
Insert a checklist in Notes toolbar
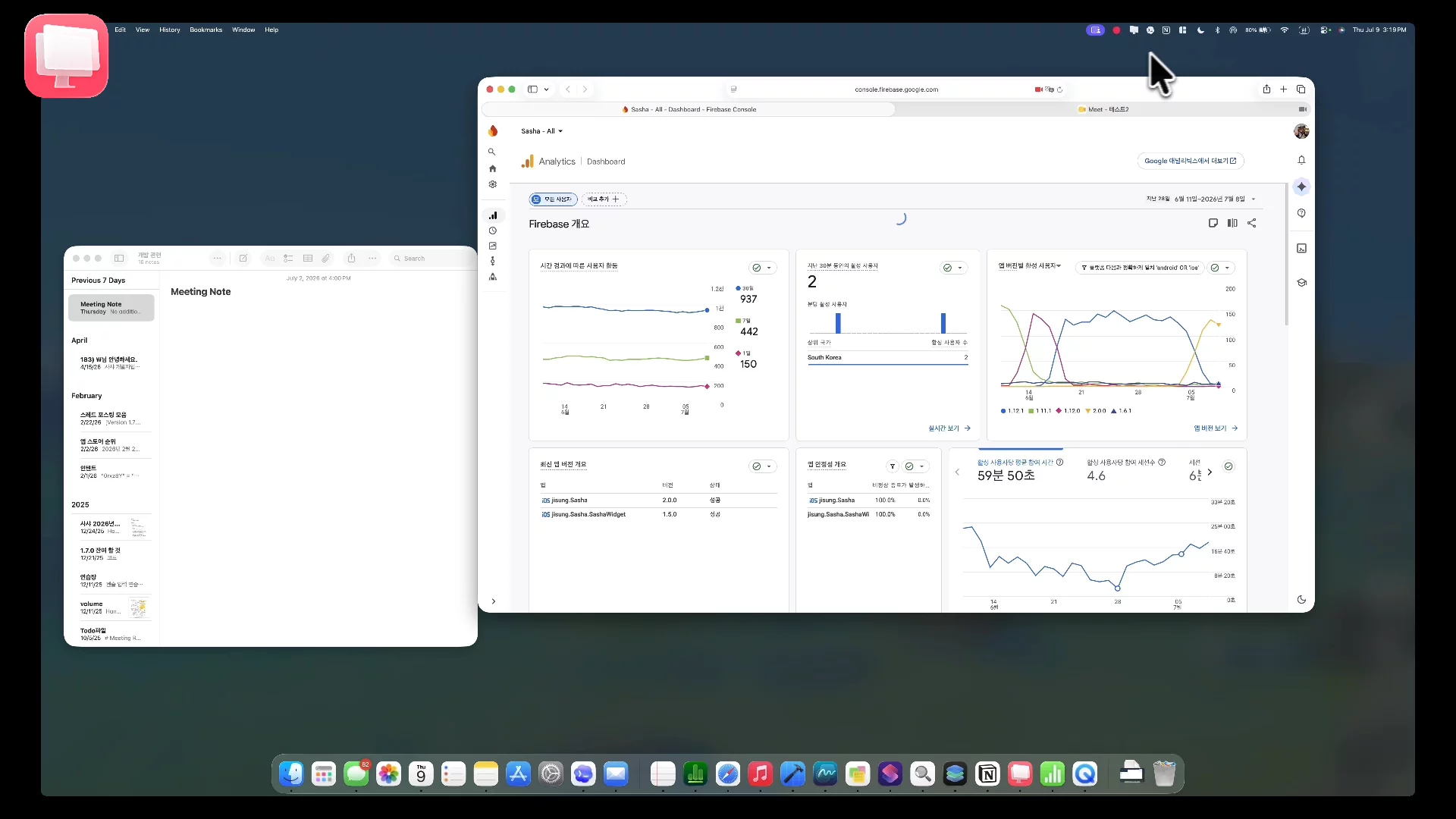(288, 258)
